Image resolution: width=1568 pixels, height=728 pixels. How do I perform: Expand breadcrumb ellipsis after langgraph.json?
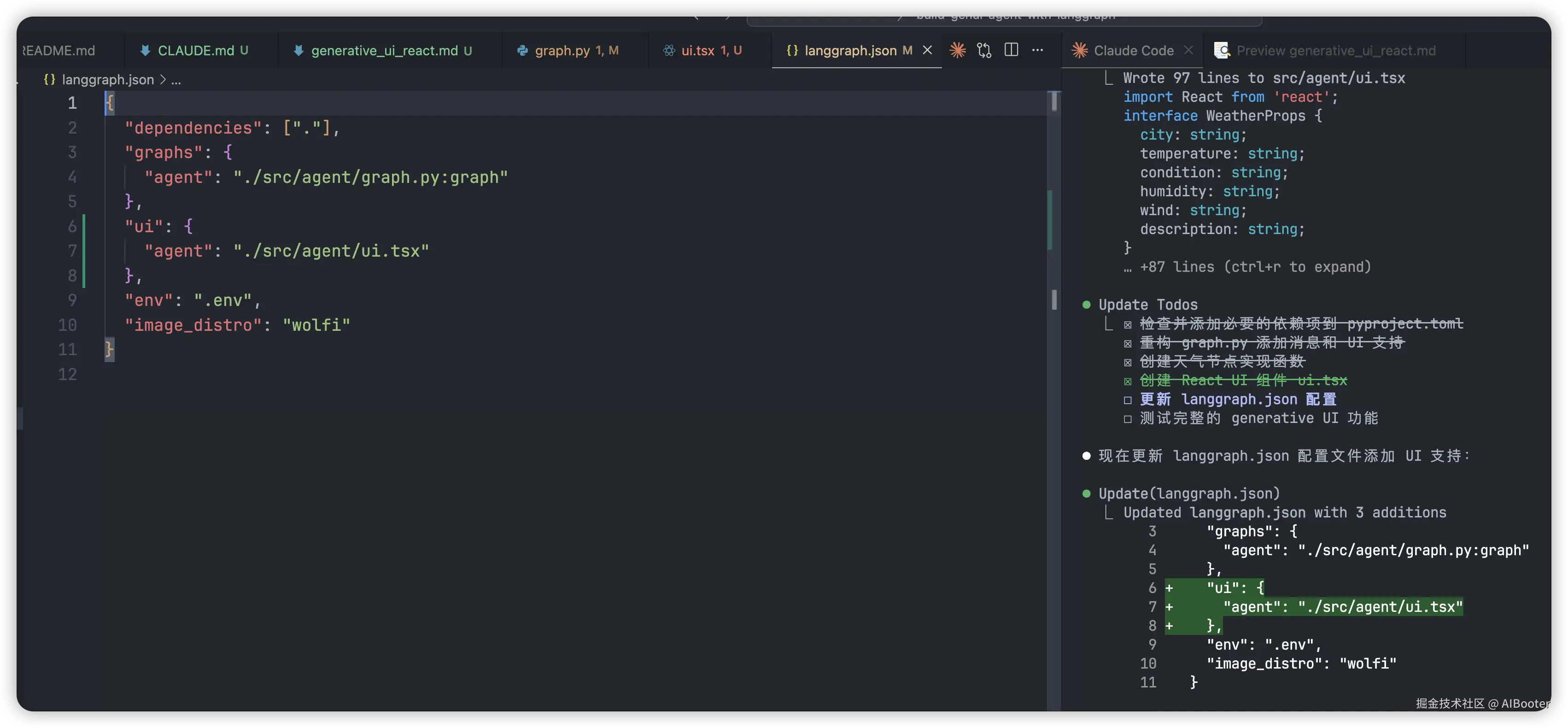(x=176, y=80)
